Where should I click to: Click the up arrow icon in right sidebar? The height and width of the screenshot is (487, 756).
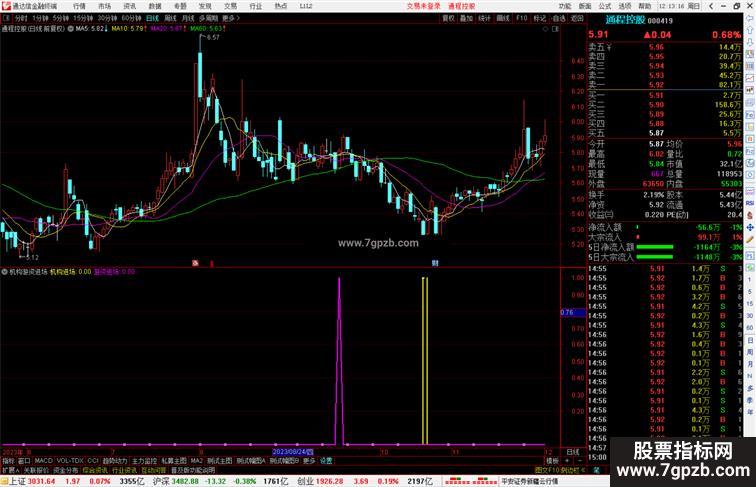(x=750, y=30)
